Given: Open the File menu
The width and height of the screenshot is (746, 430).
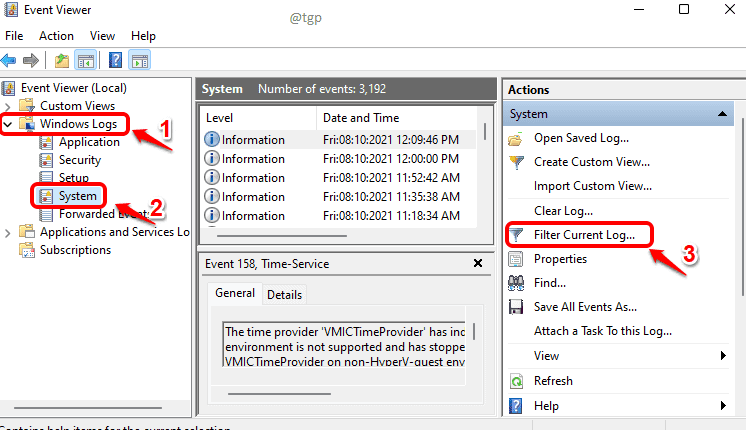Looking at the screenshot, I should 14,36.
